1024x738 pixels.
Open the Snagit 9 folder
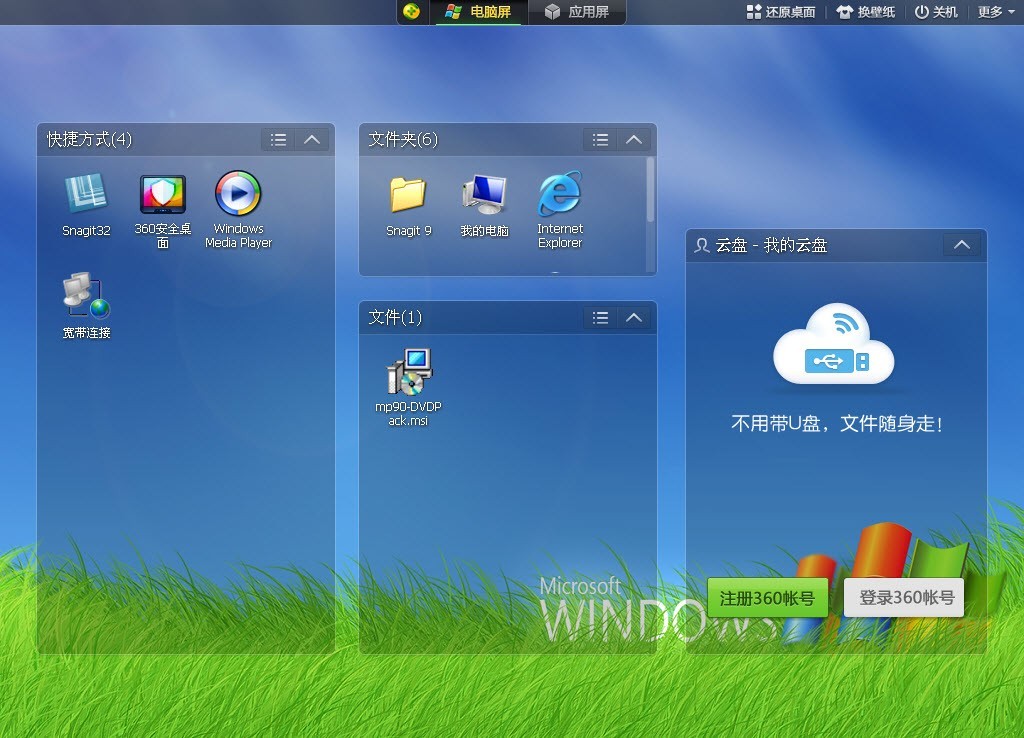click(x=408, y=194)
